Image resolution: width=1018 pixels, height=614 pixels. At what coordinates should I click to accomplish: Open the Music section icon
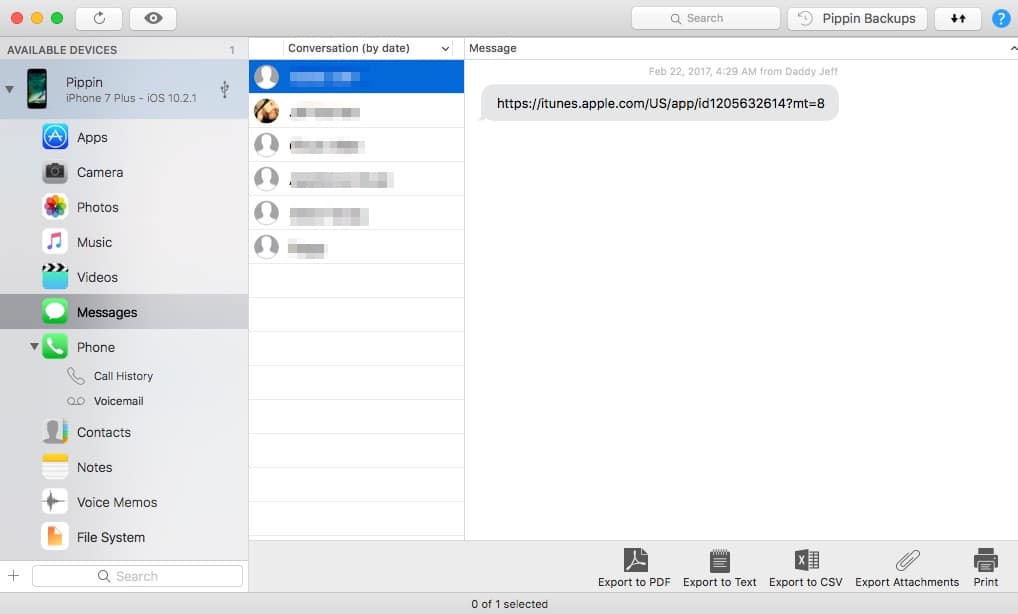[55, 242]
